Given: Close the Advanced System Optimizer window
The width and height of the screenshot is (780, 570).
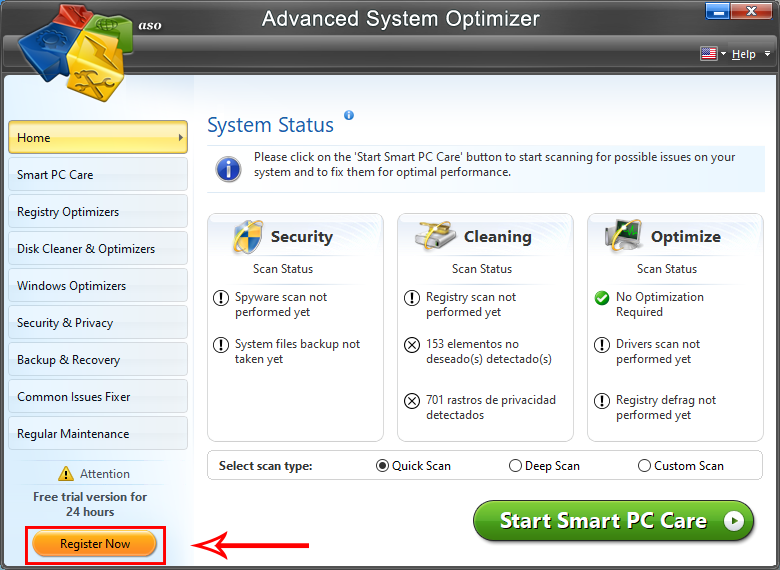Looking at the screenshot, I should (752, 11).
